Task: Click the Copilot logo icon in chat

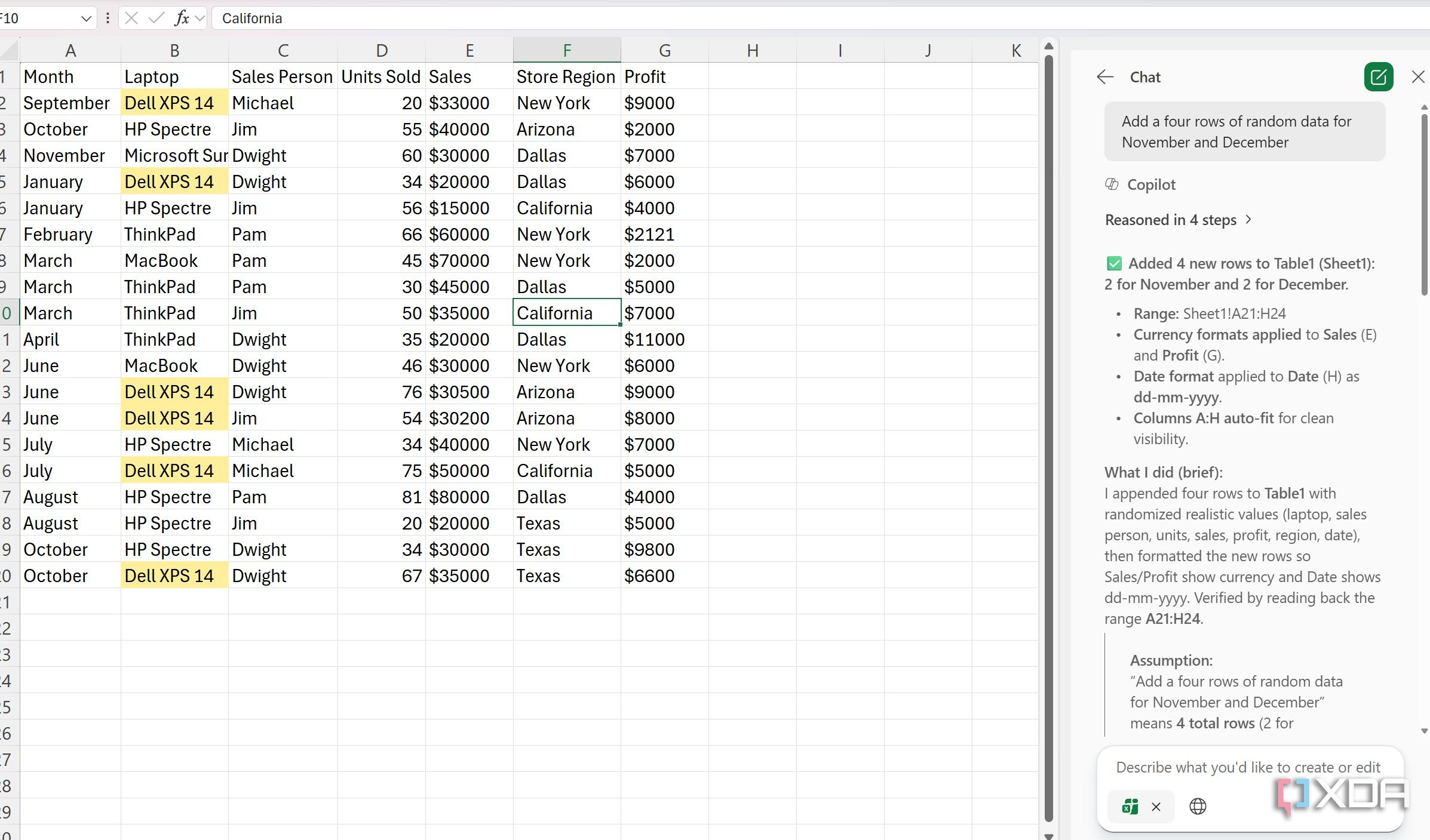Action: pos(1112,184)
